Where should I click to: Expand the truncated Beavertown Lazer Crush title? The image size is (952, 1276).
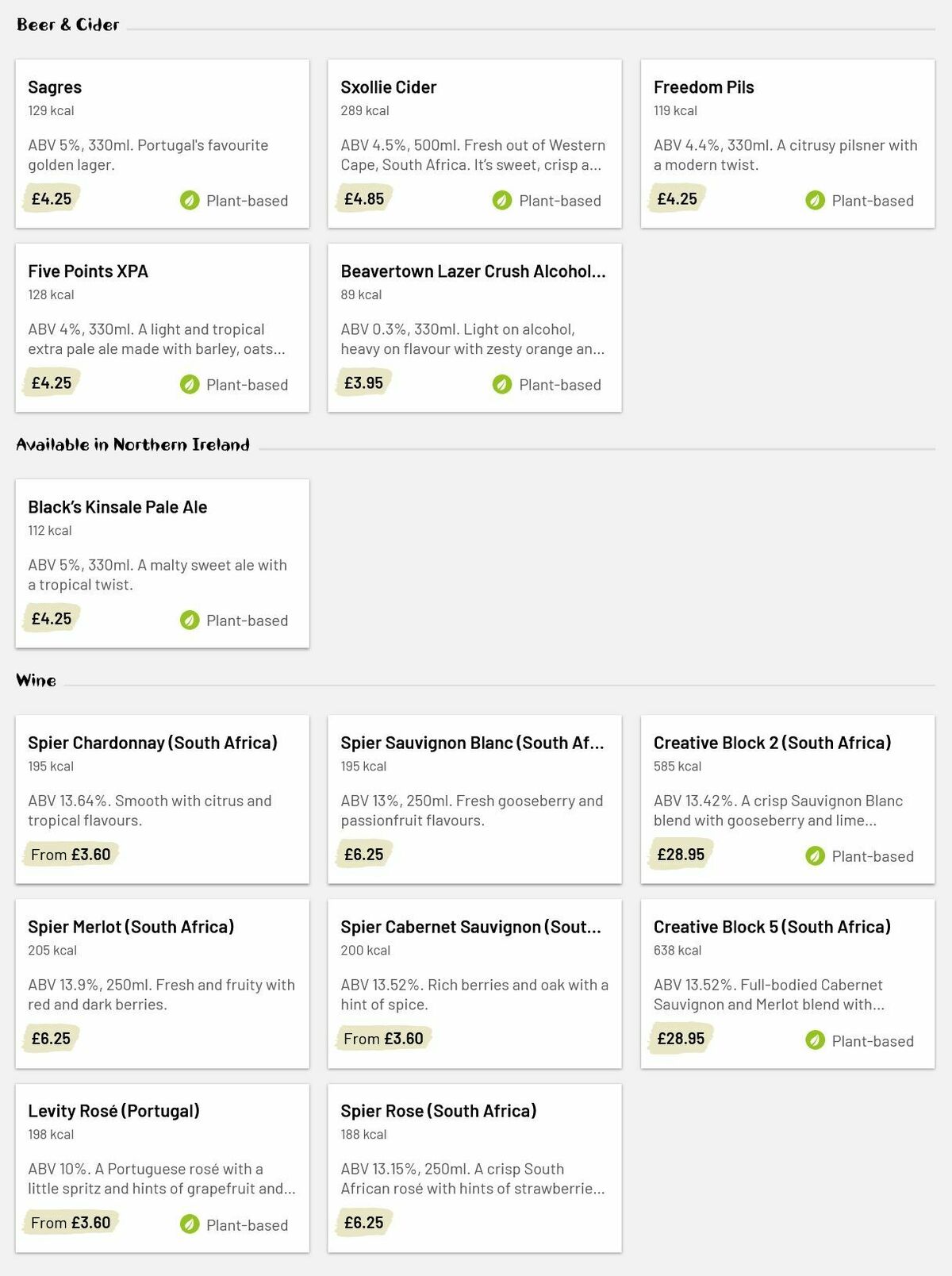pos(473,271)
